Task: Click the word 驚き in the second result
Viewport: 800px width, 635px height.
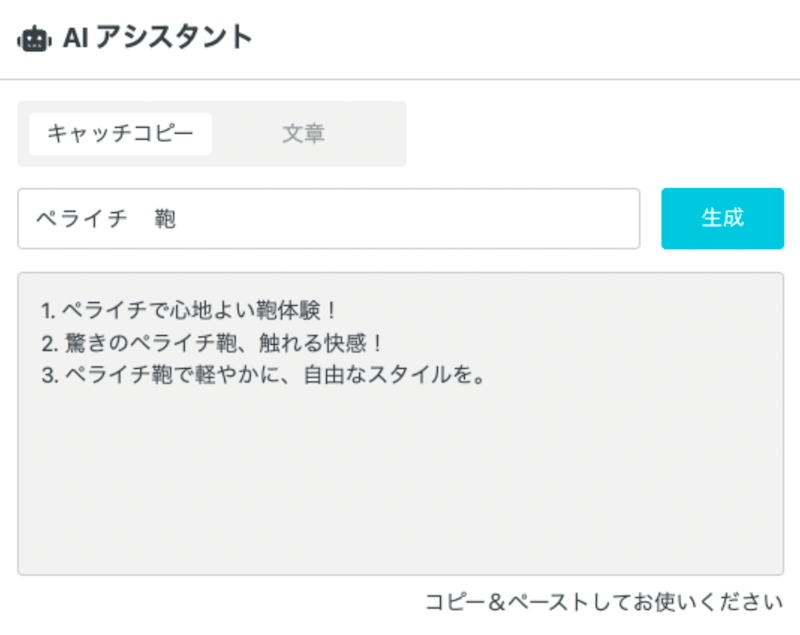Action: click(83, 343)
